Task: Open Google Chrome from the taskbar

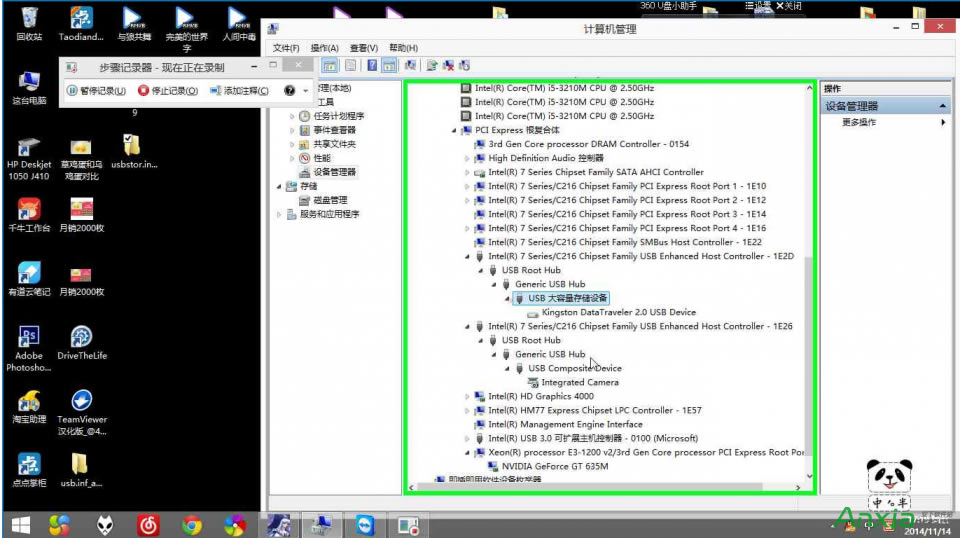Action: 192,524
